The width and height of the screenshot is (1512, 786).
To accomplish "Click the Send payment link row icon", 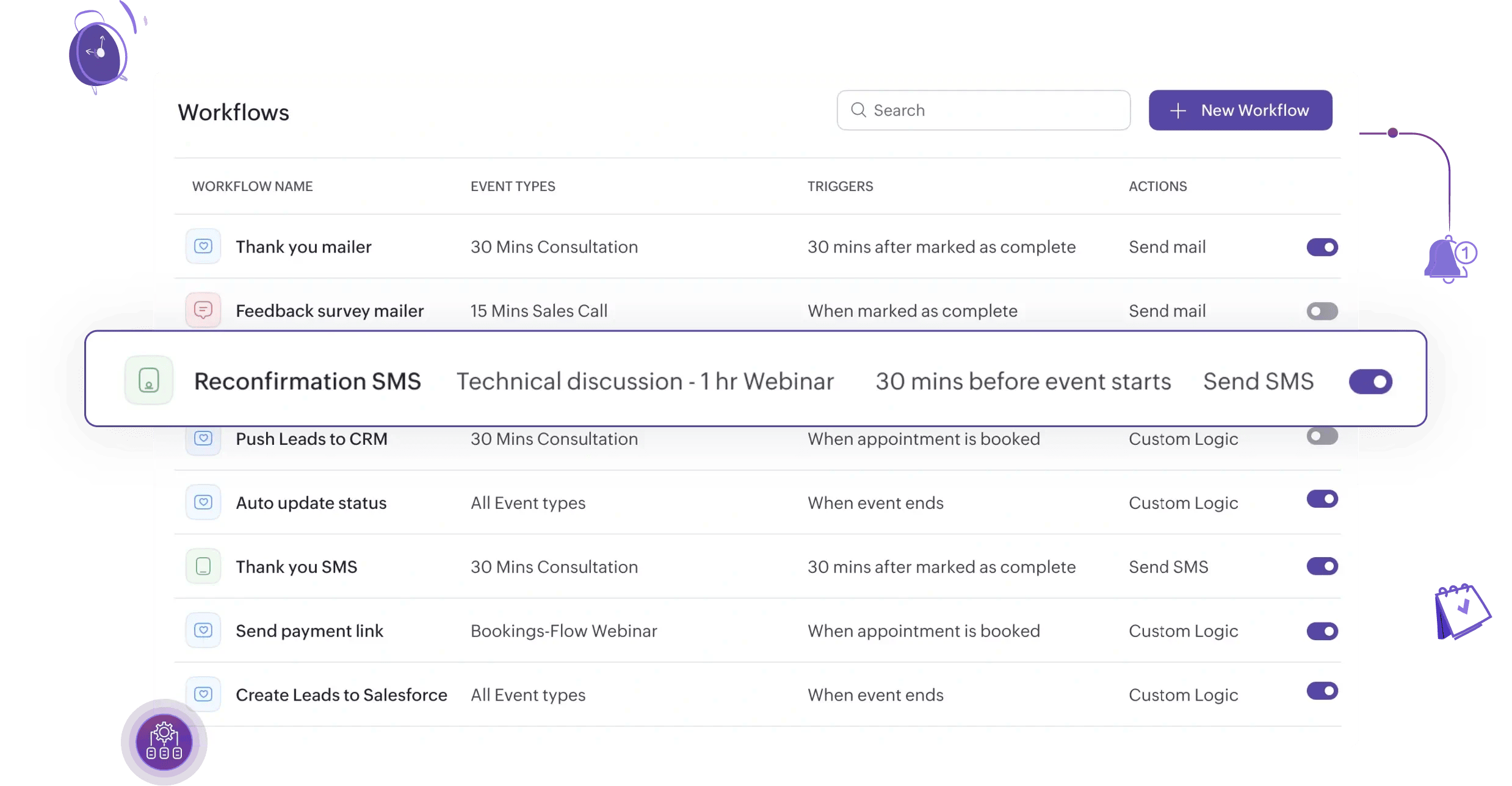I will pos(203,630).
